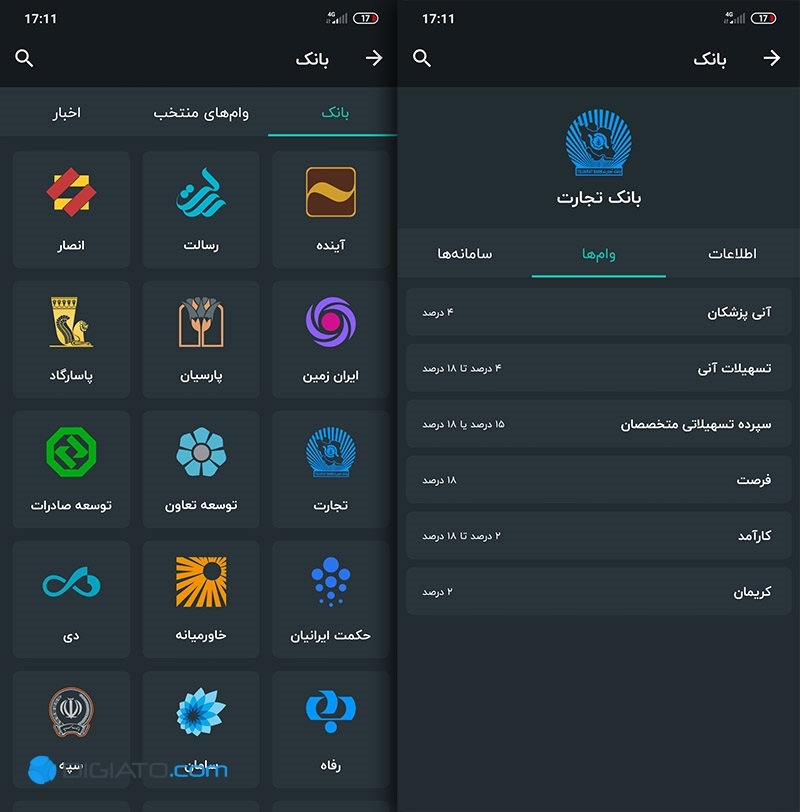Viewport: 800px width, 812px height.
Task: Open the Ayandeh bank tile
Action: pos(330,209)
